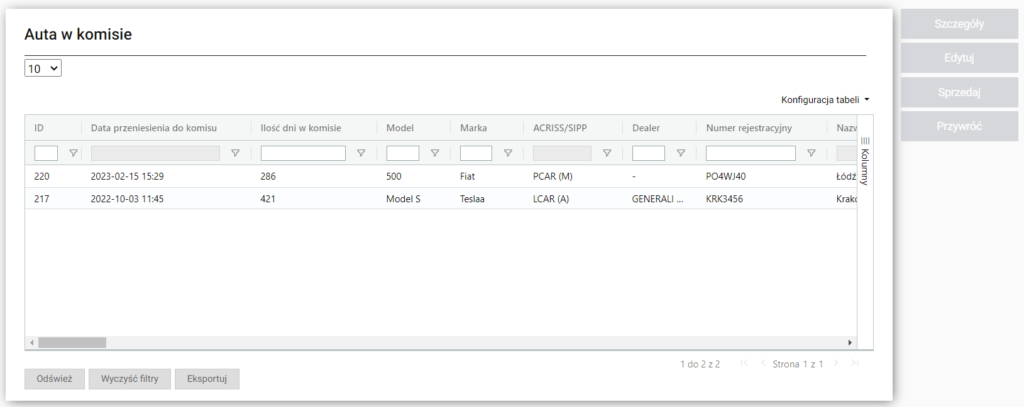1024x407 pixels.
Task: Open the Kolumny side panel
Action: 865,160
